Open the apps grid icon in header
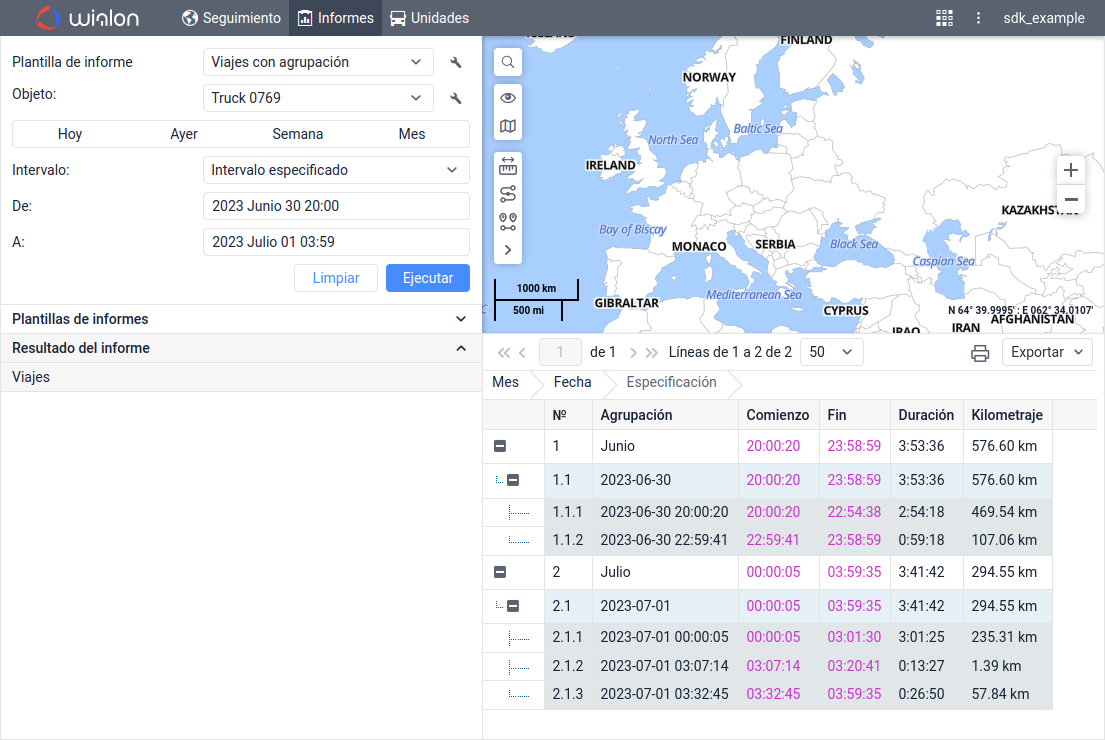 click(x=944, y=18)
